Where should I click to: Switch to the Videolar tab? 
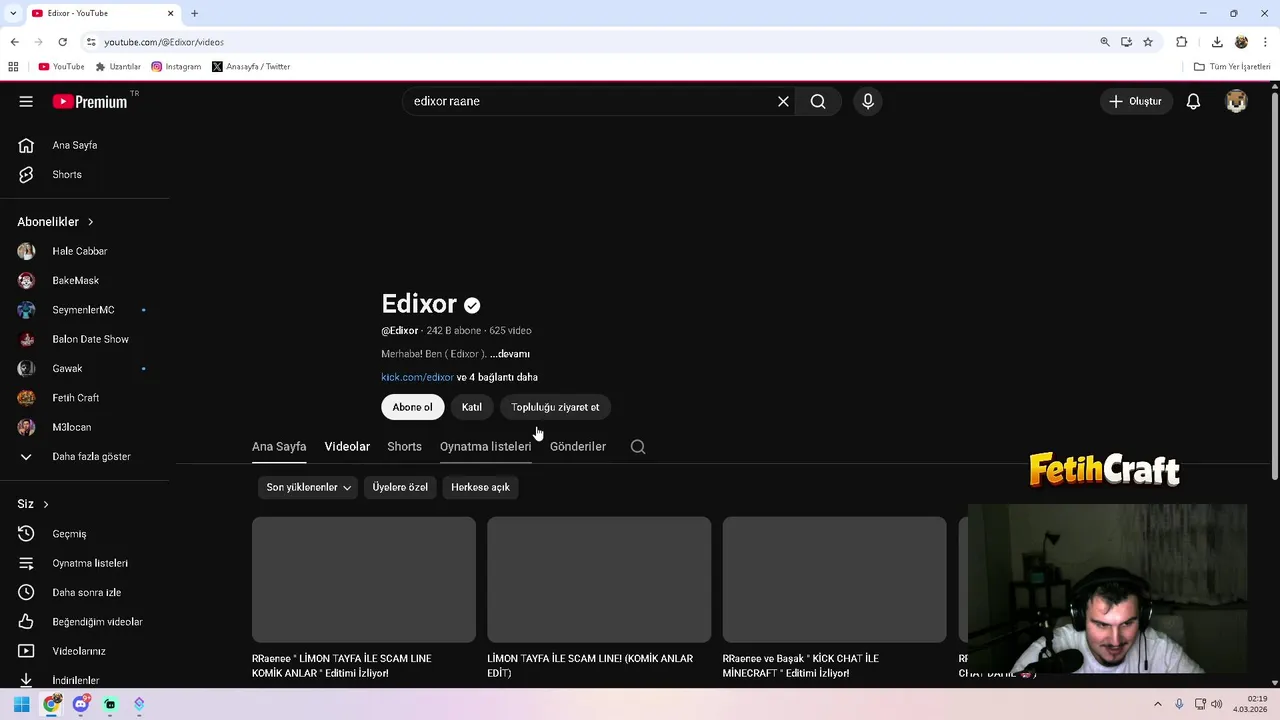(347, 446)
